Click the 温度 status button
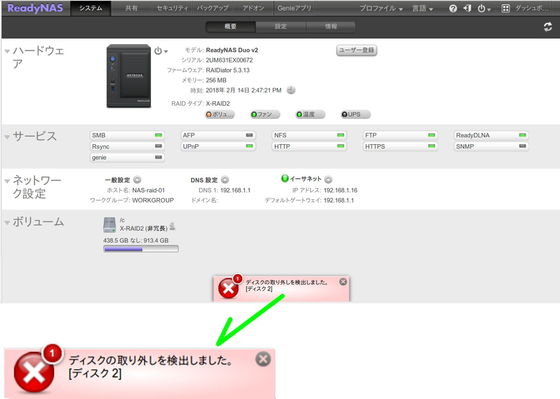The height and width of the screenshot is (399, 560). (310, 114)
